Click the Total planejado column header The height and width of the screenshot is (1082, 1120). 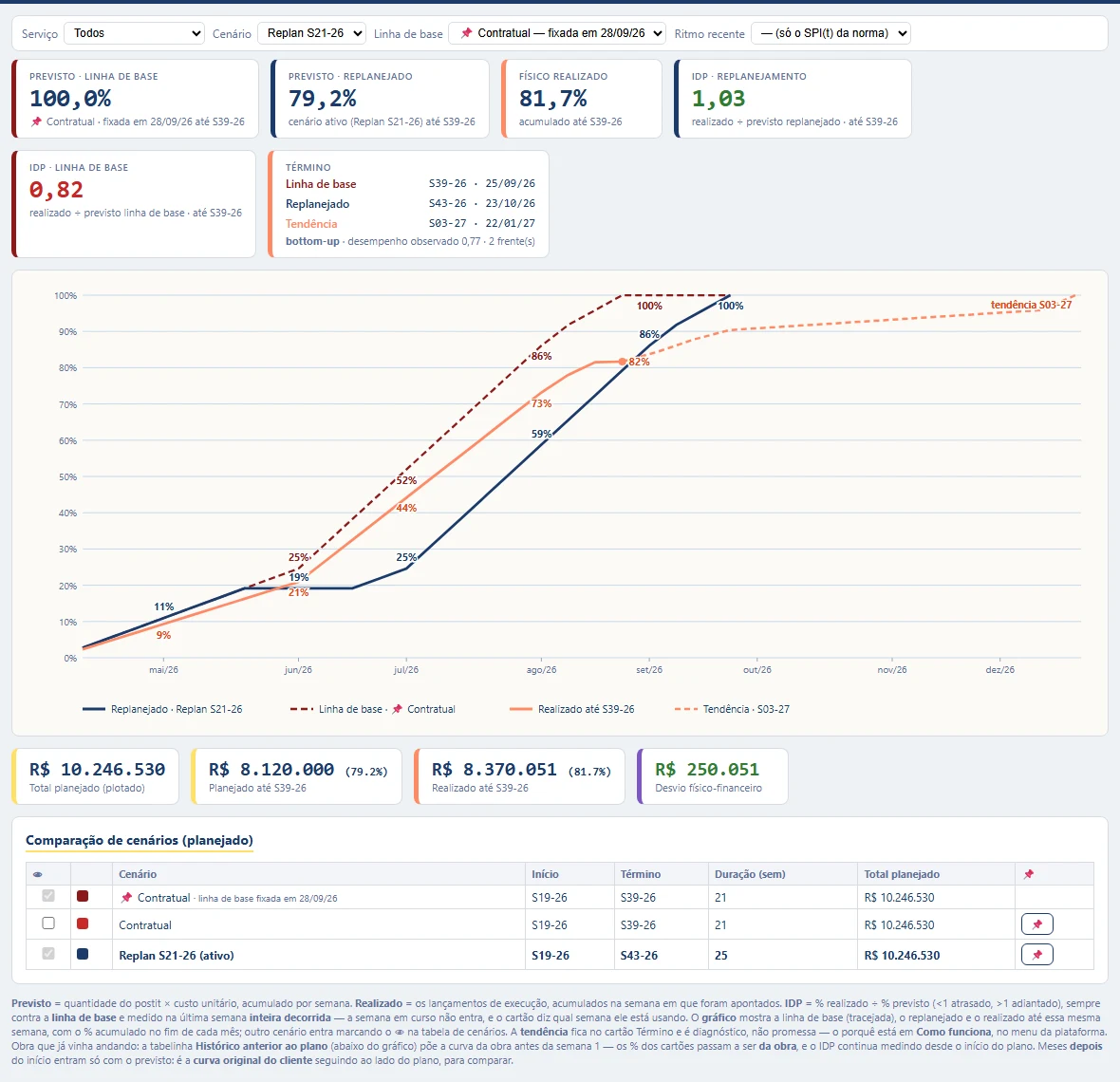[902, 874]
